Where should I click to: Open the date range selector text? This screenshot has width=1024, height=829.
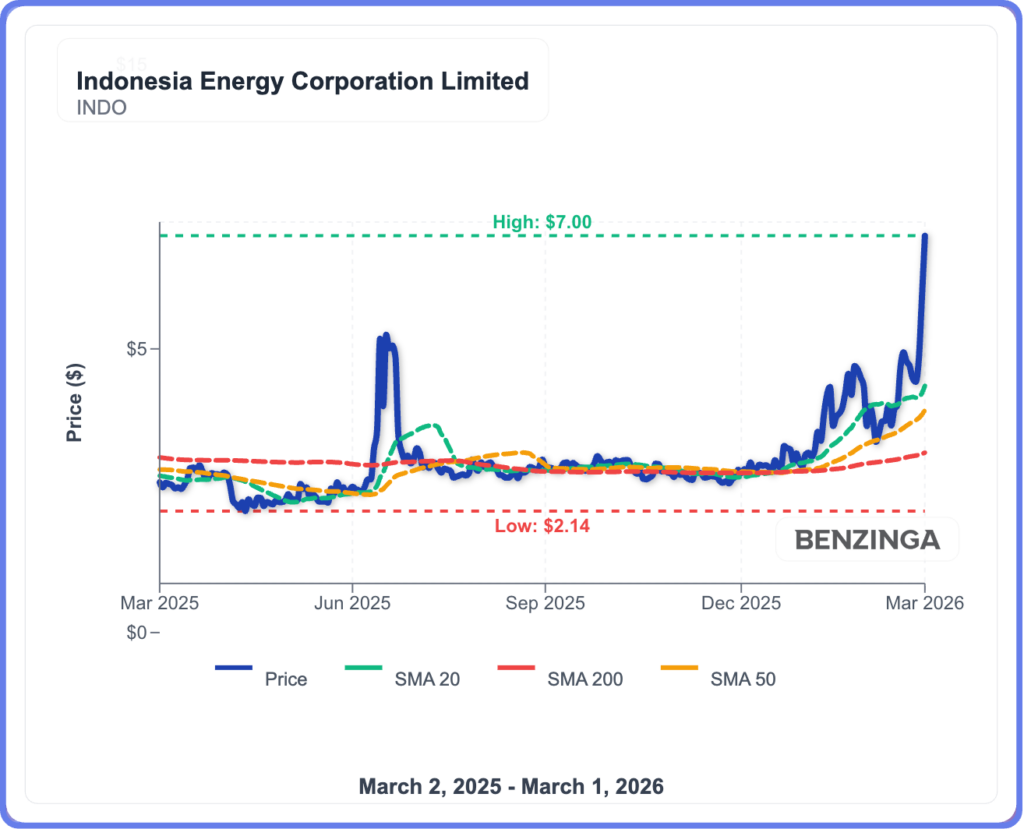point(512,786)
